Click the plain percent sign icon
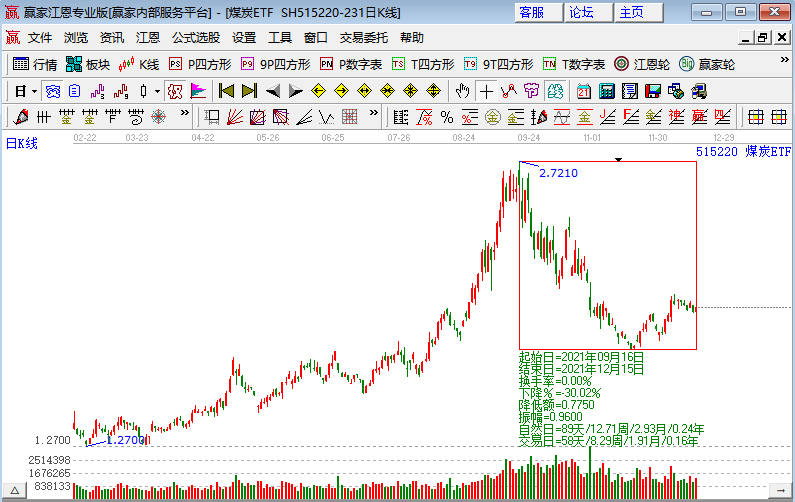Image resolution: width=795 pixels, height=502 pixels. (447, 118)
